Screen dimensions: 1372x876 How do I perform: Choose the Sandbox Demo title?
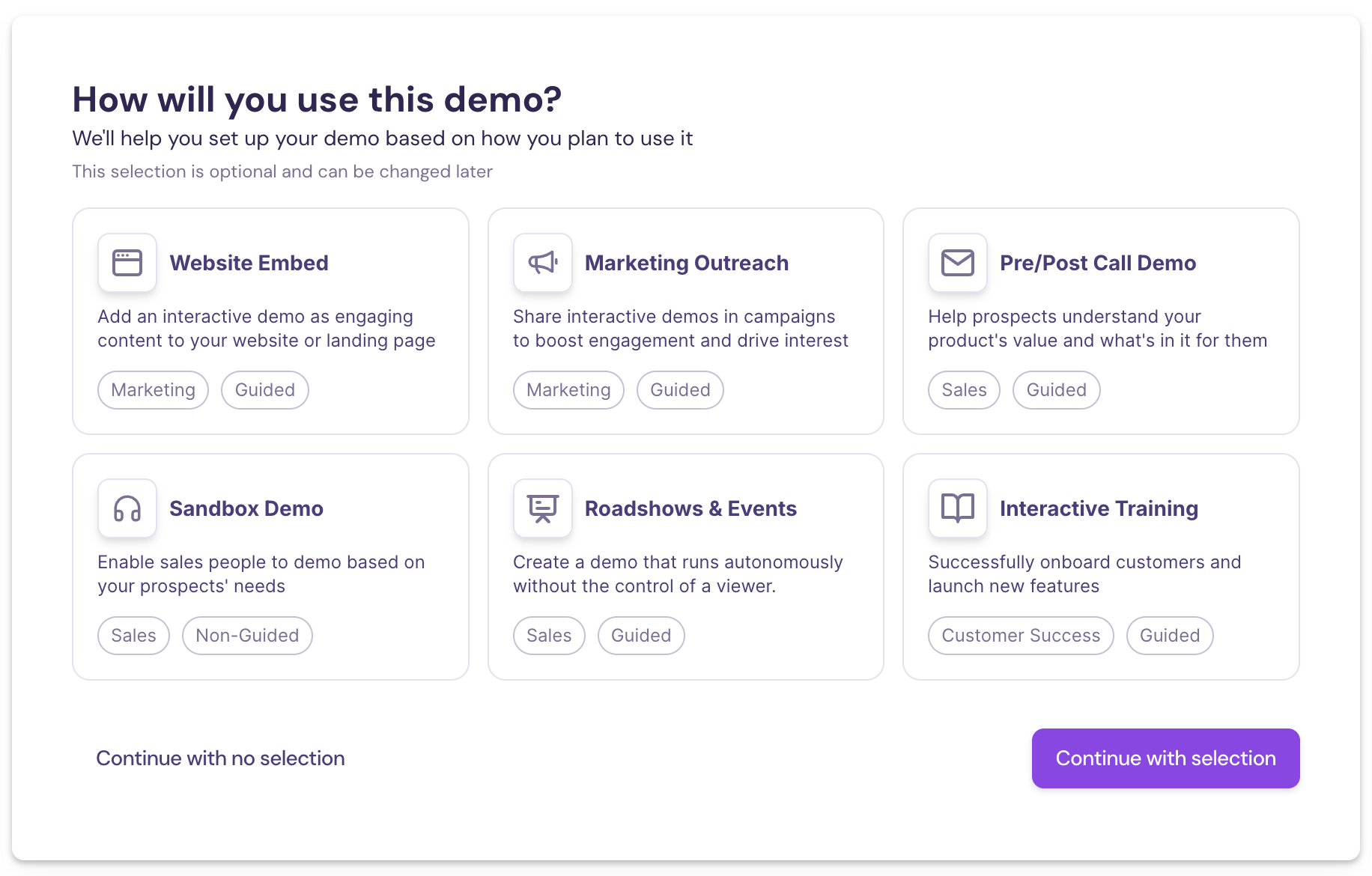(x=246, y=508)
